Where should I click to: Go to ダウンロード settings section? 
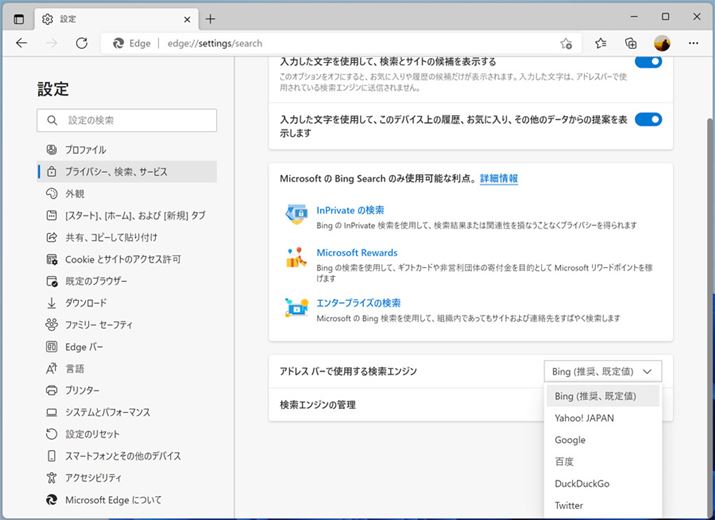pos(86,303)
